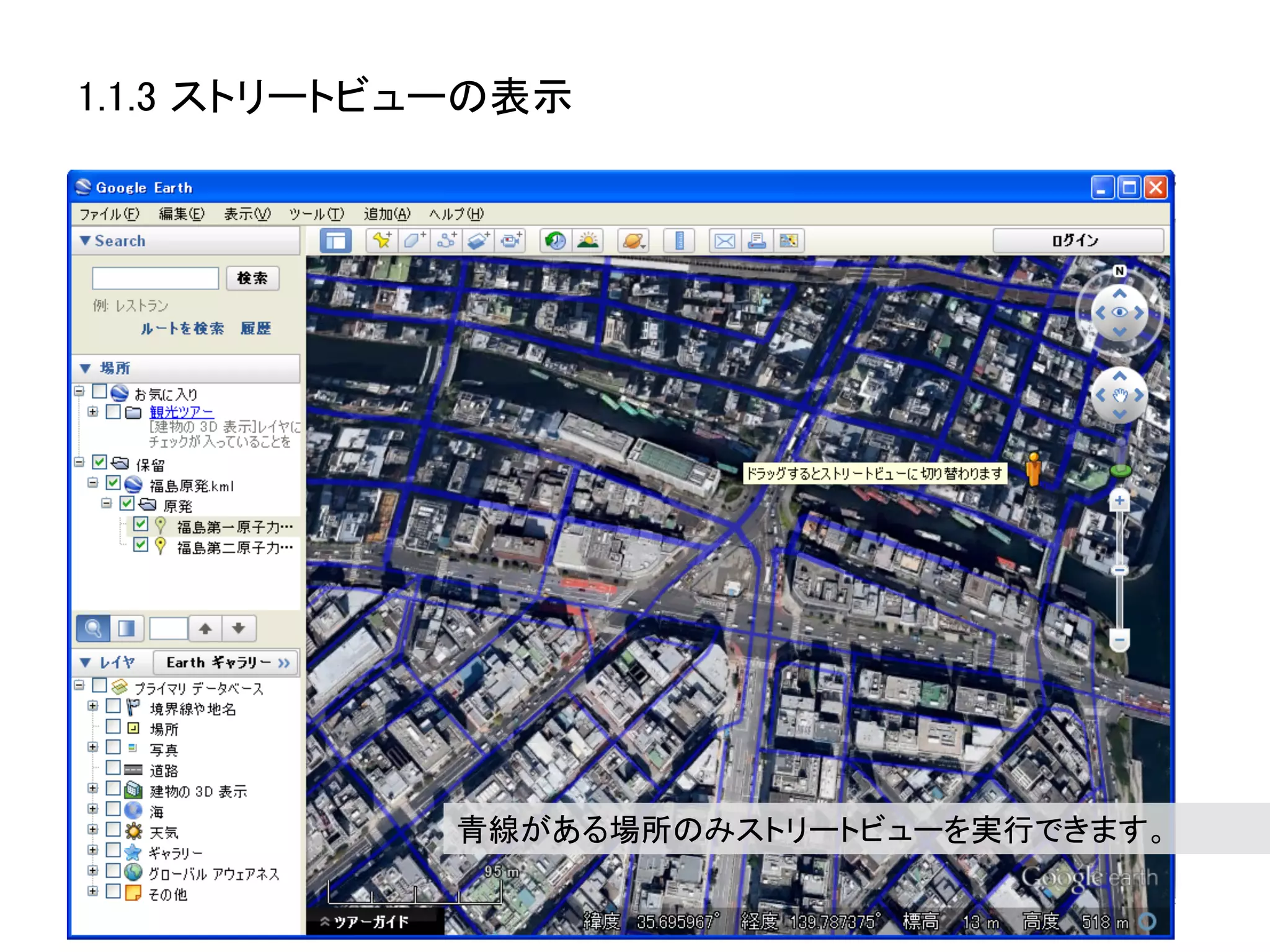
Task: Move the selected place up
Action: point(205,628)
